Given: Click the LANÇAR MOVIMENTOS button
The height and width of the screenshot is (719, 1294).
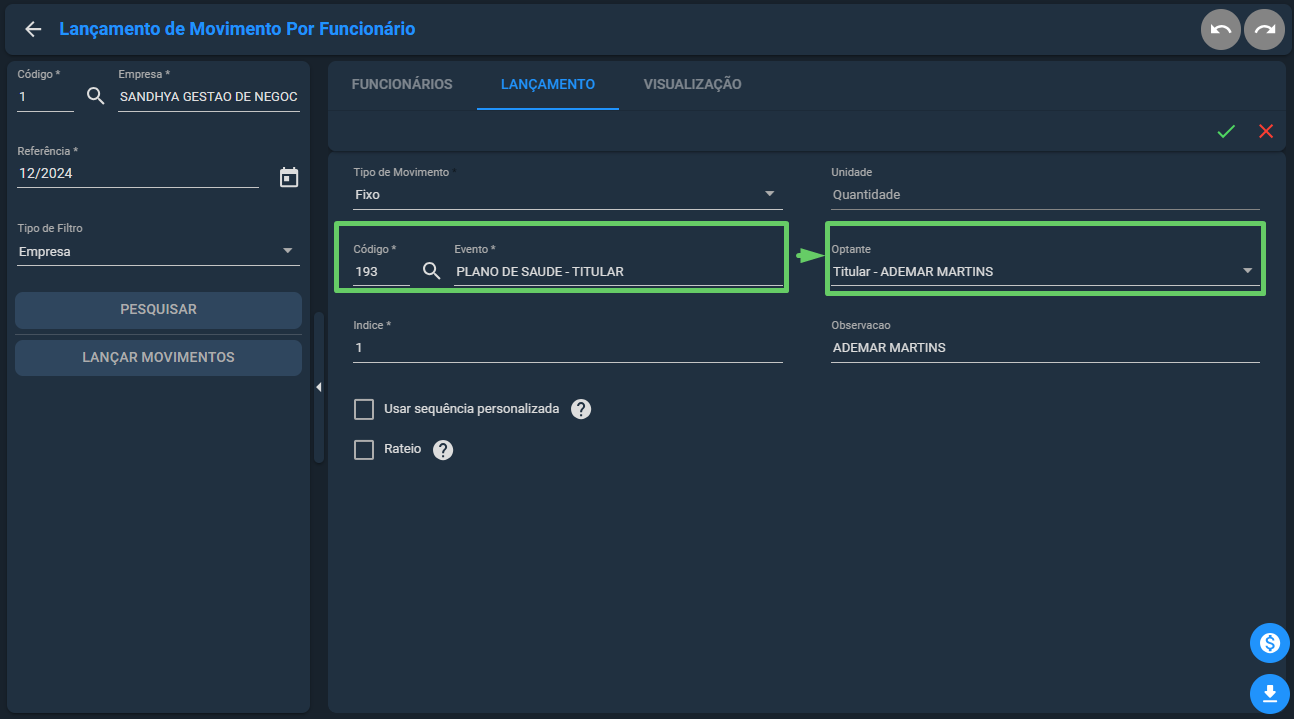Looking at the screenshot, I should [158, 358].
